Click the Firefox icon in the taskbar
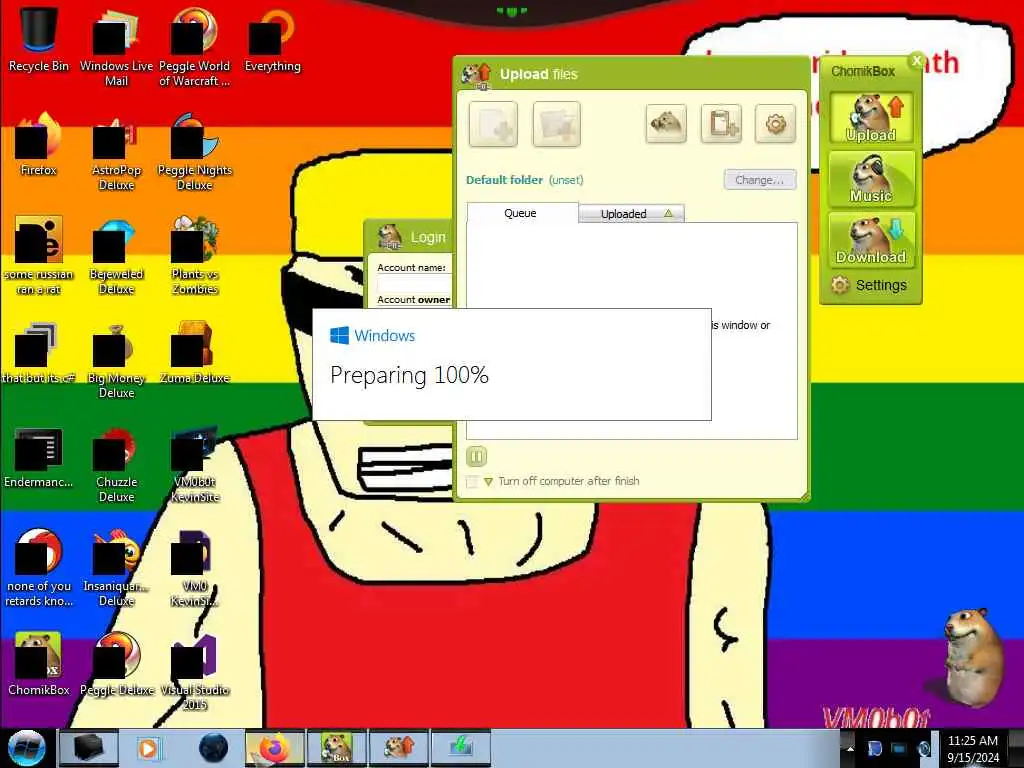Screen dimensions: 1024x768 tap(275, 748)
